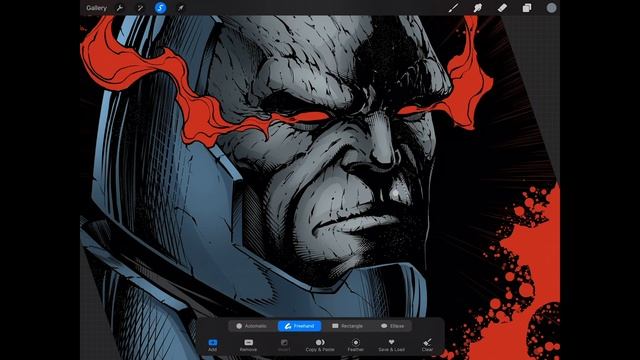Open the Gallery view

[x=96, y=8]
